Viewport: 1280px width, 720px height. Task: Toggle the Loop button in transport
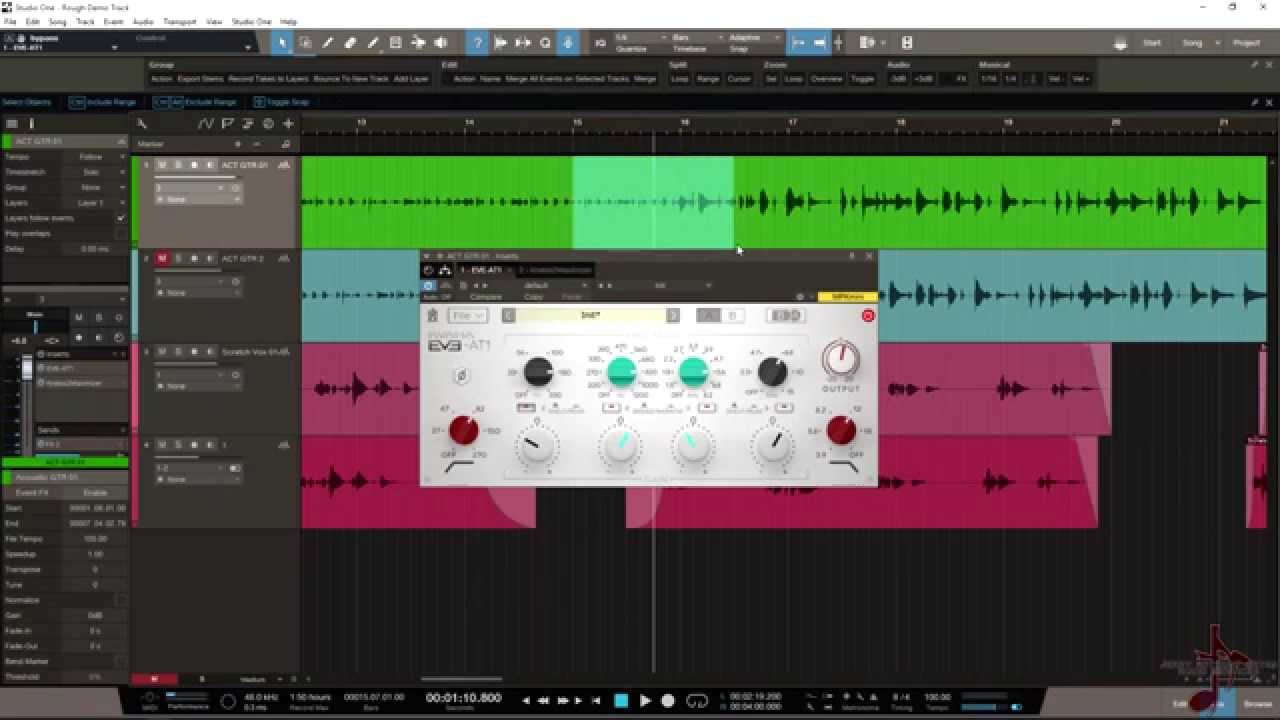point(697,701)
